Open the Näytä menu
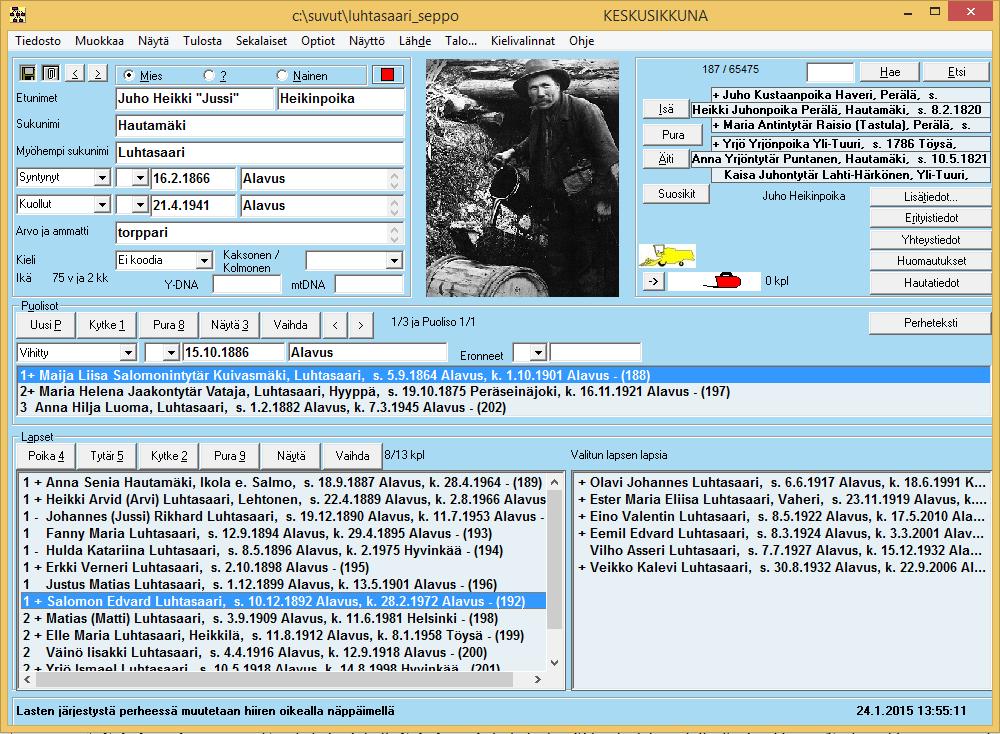The width and height of the screenshot is (1000, 734). pos(154,41)
